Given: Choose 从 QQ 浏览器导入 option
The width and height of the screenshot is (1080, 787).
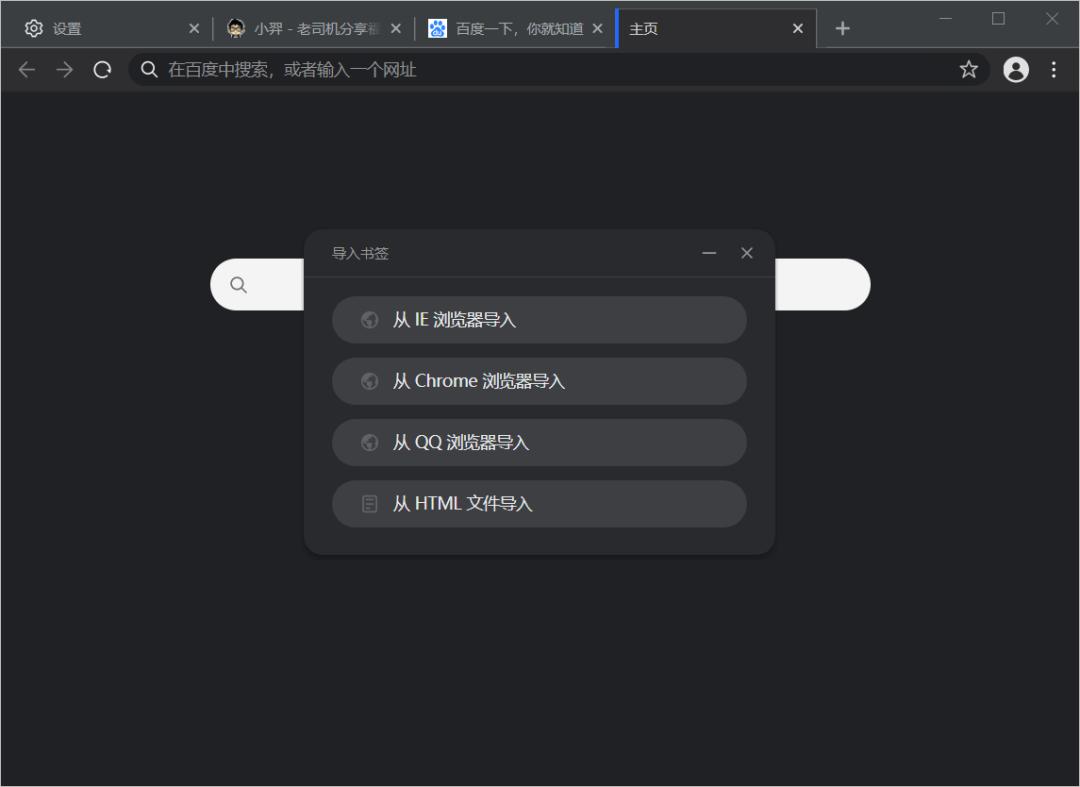Looking at the screenshot, I should click(x=539, y=442).
